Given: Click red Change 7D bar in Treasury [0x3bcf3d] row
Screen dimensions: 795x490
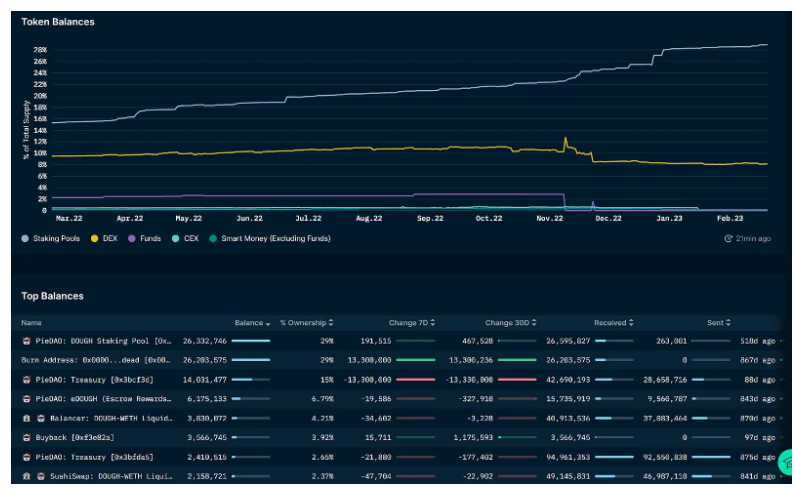Looking at the screenshot, I should click(416, 380).
